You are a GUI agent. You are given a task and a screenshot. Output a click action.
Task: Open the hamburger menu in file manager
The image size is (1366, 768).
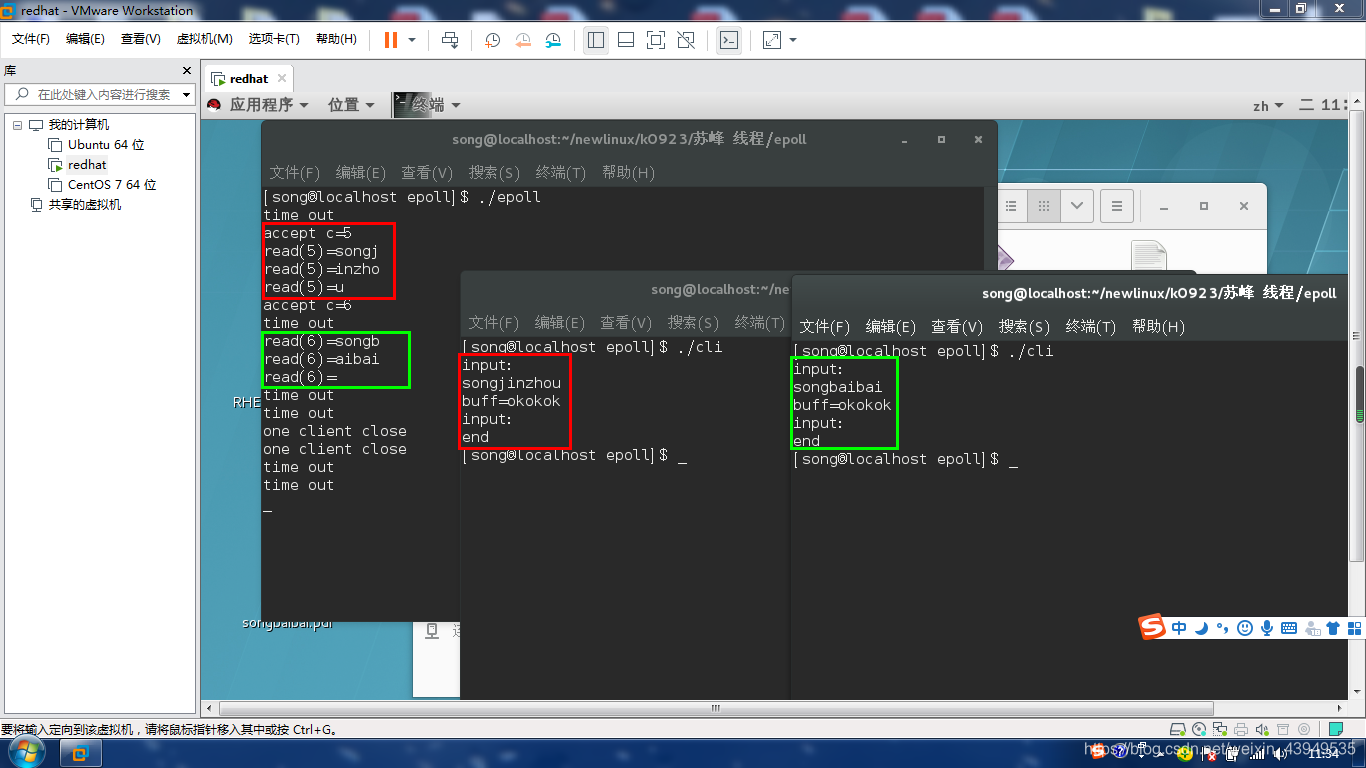[x=1118, y=206]
